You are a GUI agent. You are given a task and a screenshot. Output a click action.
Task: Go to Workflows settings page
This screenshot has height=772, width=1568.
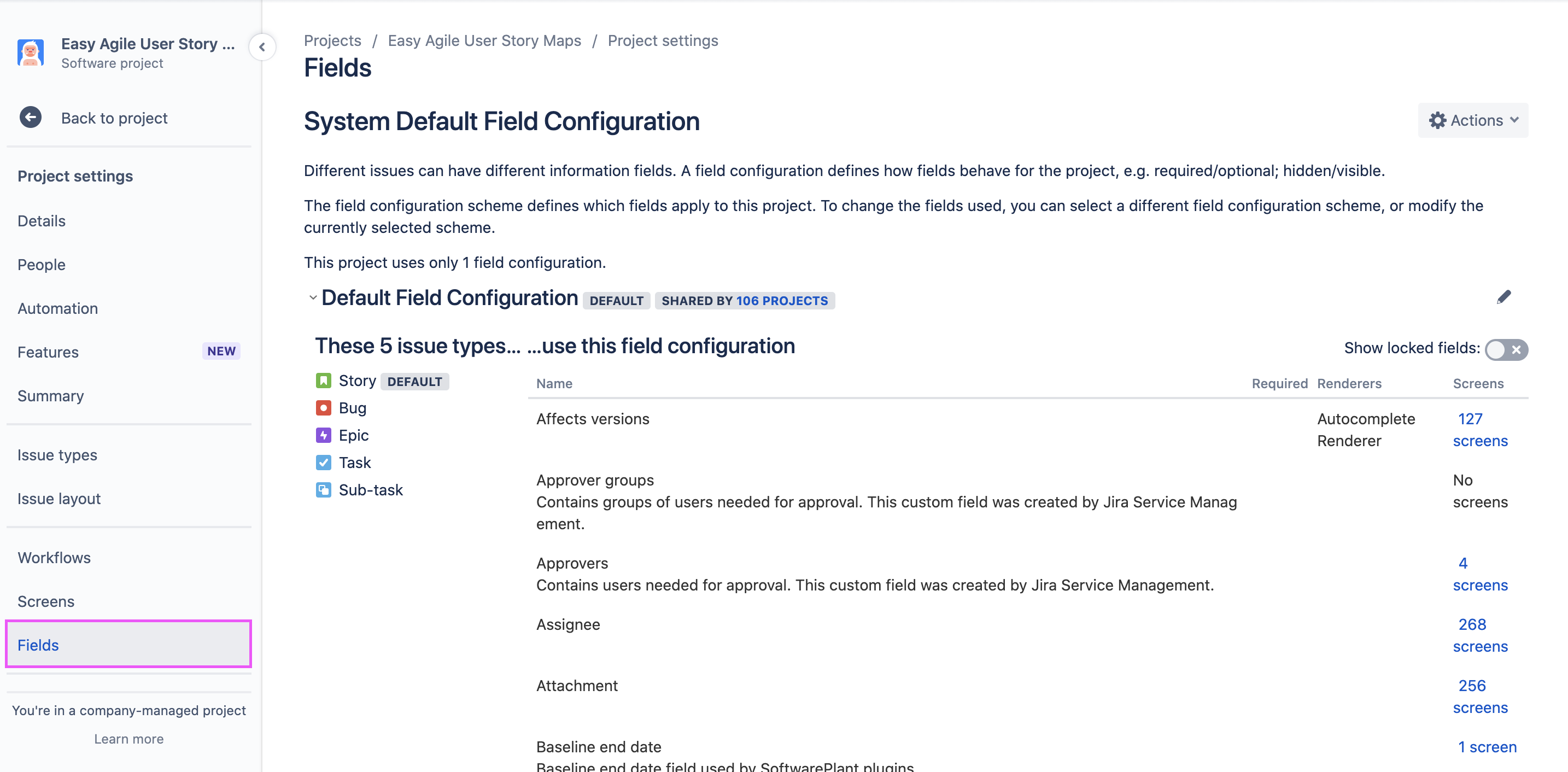(x=54, y=558)
